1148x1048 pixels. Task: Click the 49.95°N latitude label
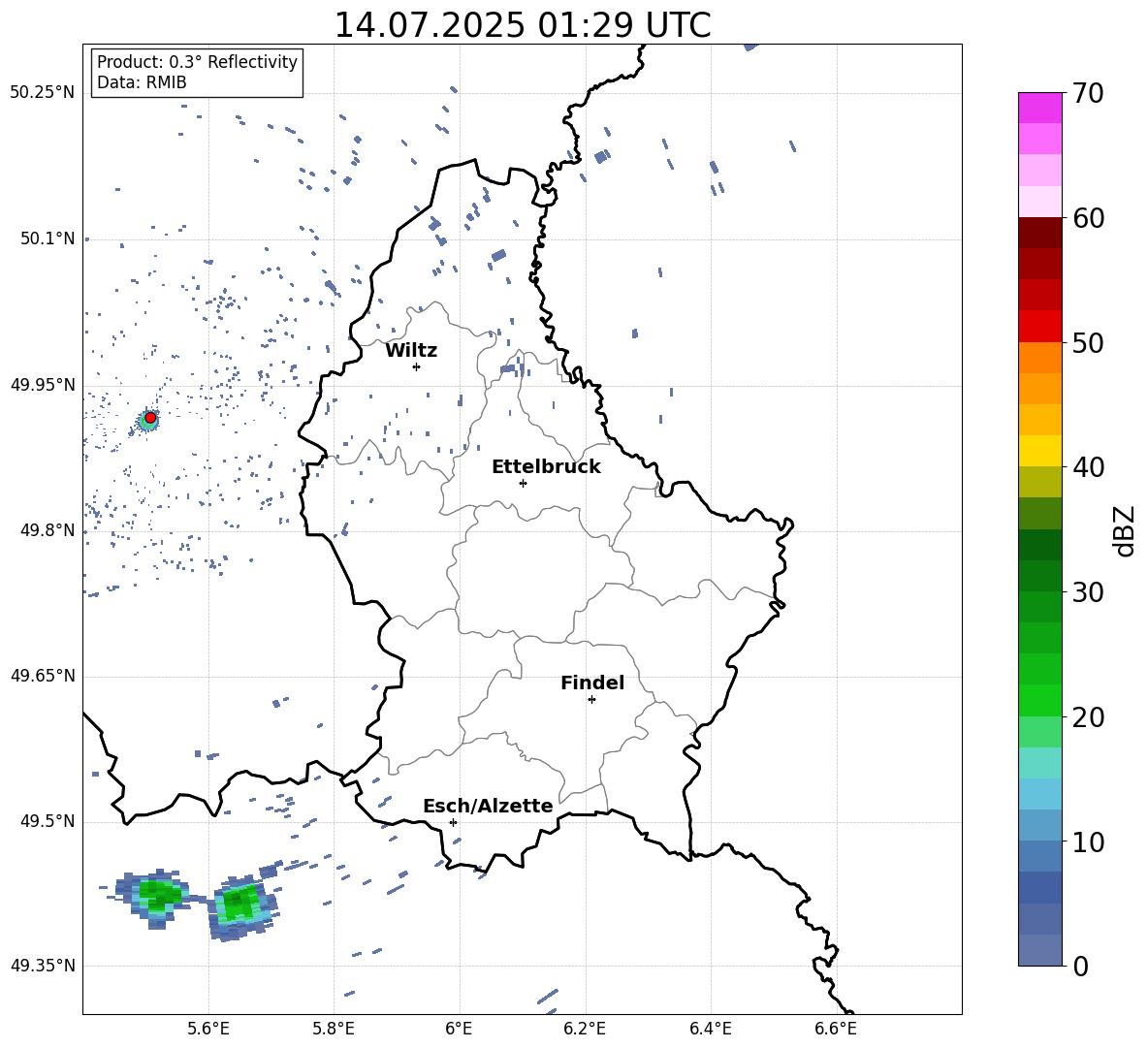(x=43, y=385)
